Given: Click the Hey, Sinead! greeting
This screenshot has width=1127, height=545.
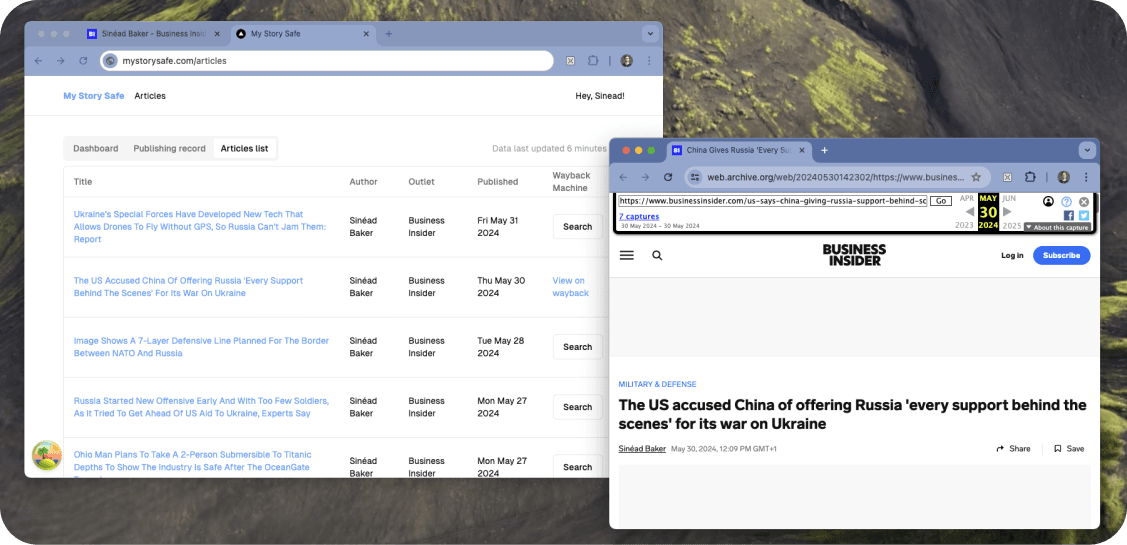Looking at the screenshot, I should pyautogui.click(x=600, y=96).
